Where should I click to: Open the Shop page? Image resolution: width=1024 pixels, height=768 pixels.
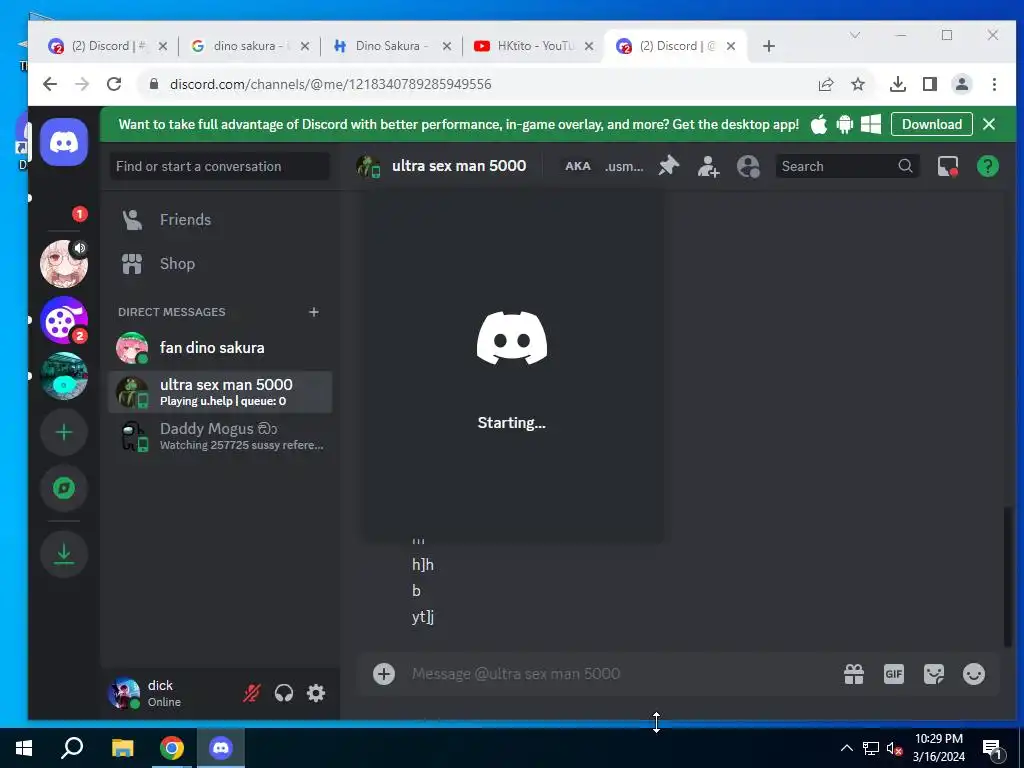[x=220, y=264]
